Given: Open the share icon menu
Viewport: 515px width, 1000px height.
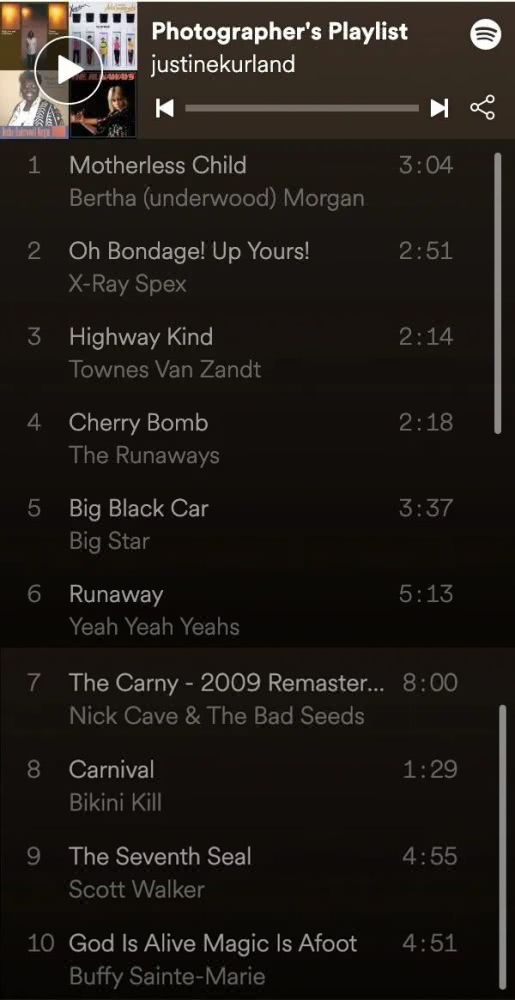Looking at the screenshot, I should coord(482,108).
